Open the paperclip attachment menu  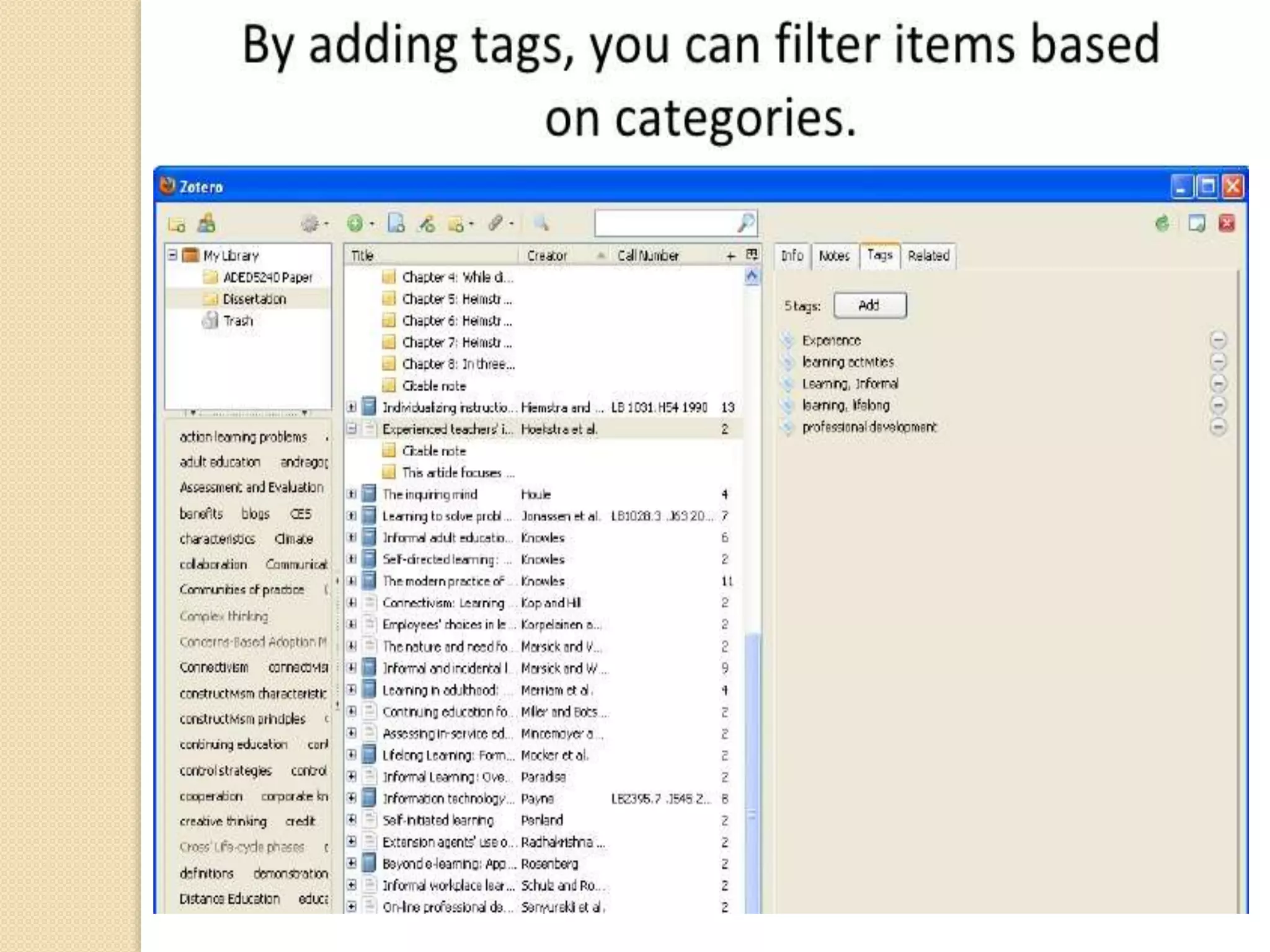pyautogui.click(x=495, y=223)
